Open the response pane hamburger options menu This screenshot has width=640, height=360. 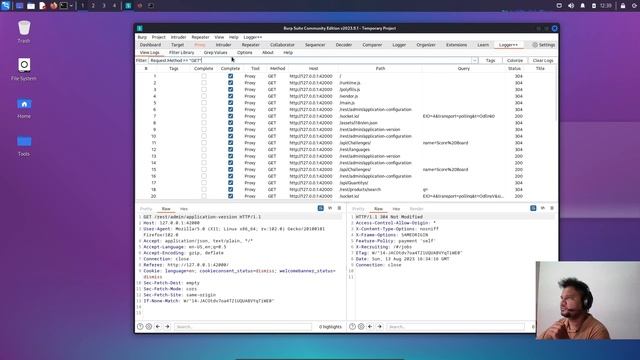pyautogui.click(x=552, y=208)
